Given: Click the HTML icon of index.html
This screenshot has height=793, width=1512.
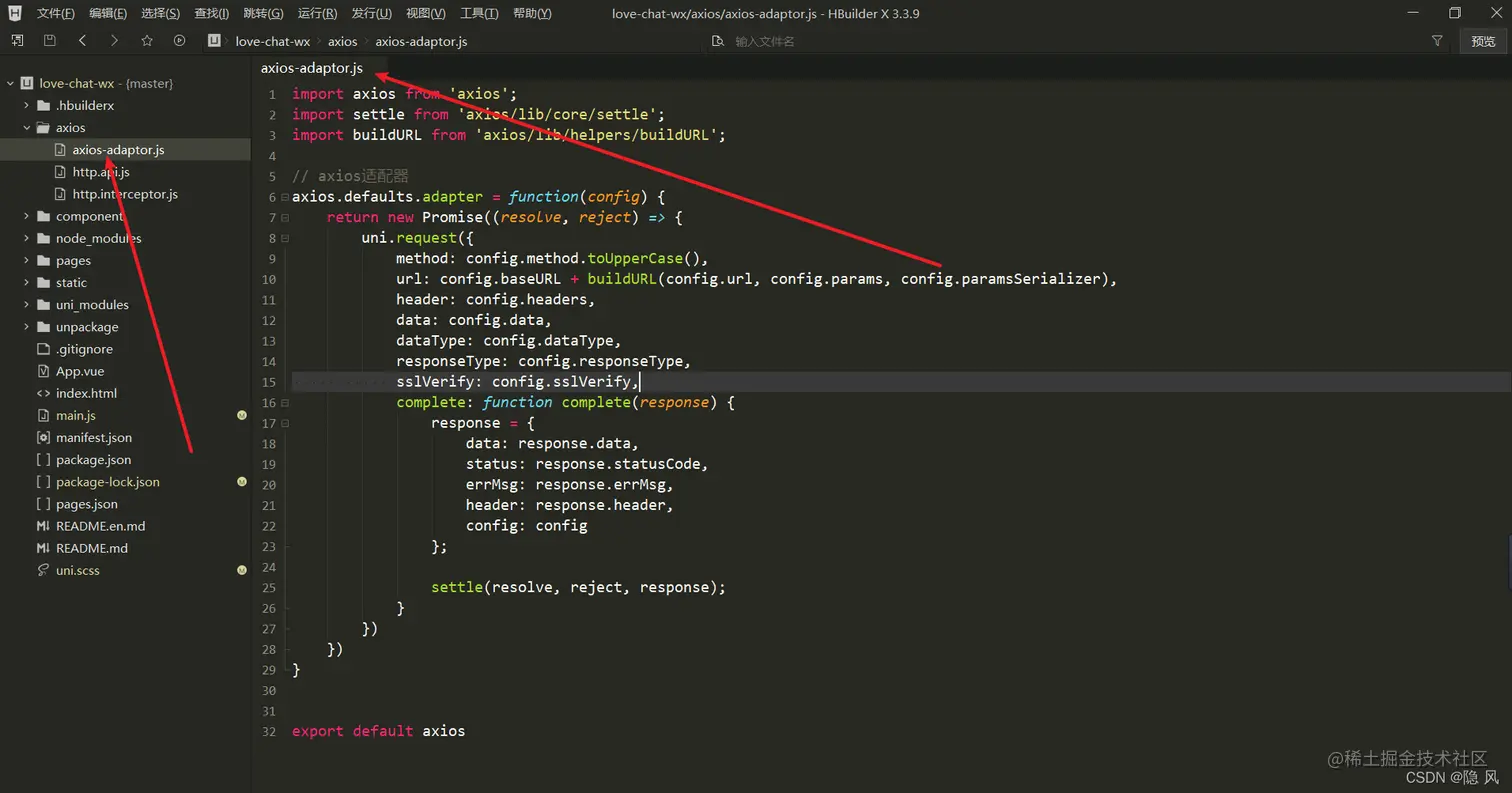Looking at the screenshot, I should tap(43, 393).
